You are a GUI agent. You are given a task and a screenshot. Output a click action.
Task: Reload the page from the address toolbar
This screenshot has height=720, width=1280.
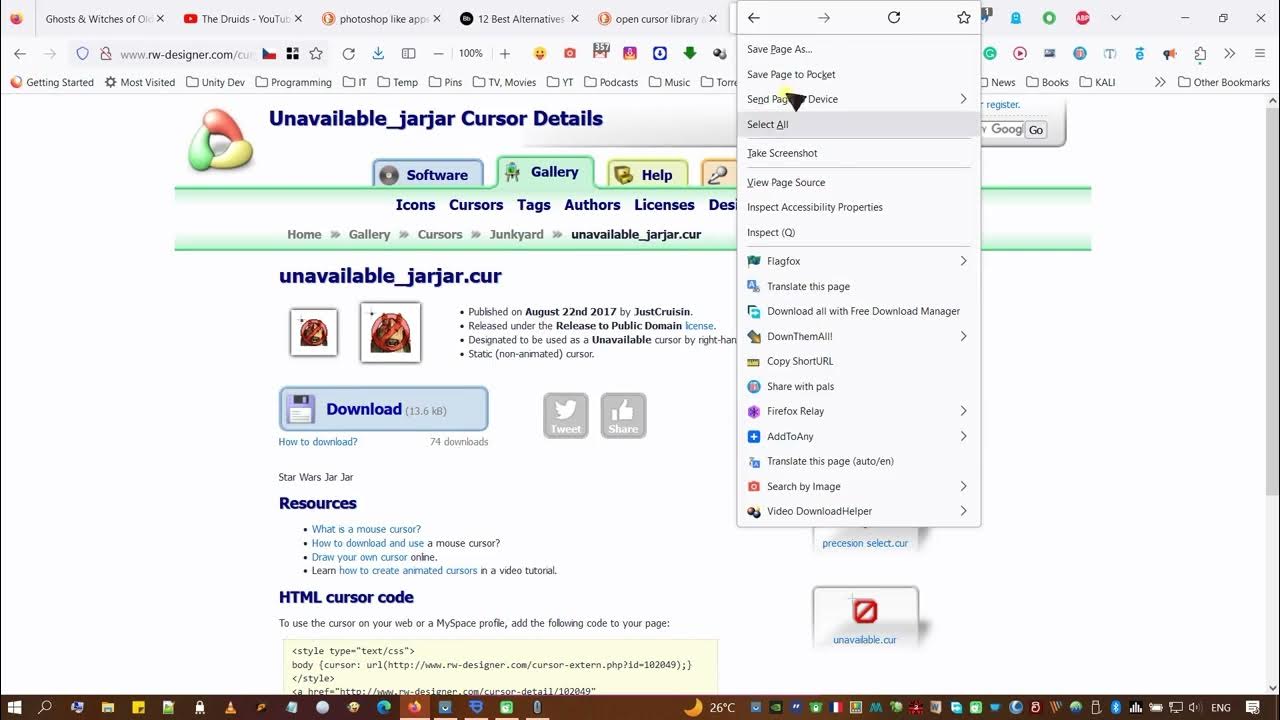[x=348, y=54]
